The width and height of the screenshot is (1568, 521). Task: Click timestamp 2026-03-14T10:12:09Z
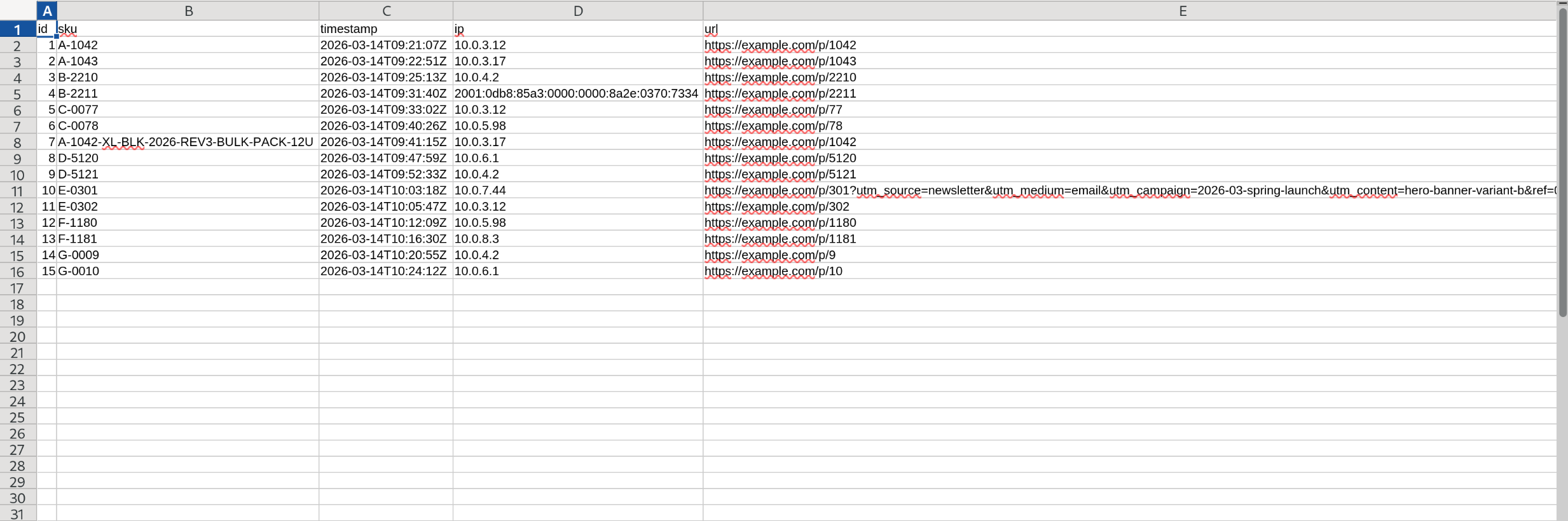coord(386,222)
